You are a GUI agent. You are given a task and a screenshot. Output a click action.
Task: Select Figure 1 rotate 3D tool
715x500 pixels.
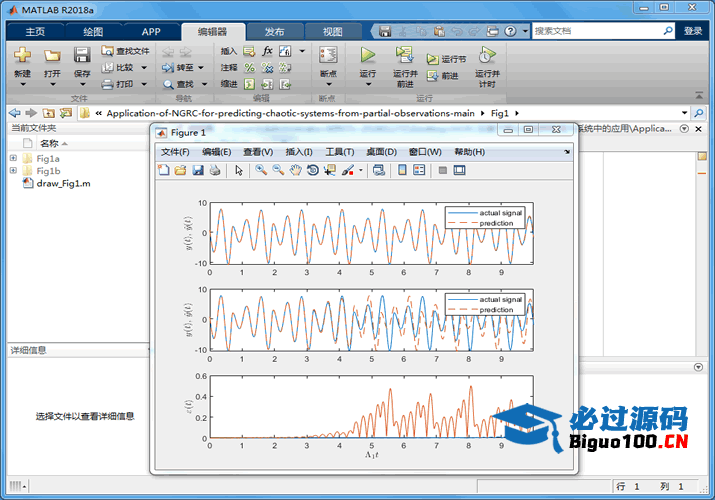(313, 170)
